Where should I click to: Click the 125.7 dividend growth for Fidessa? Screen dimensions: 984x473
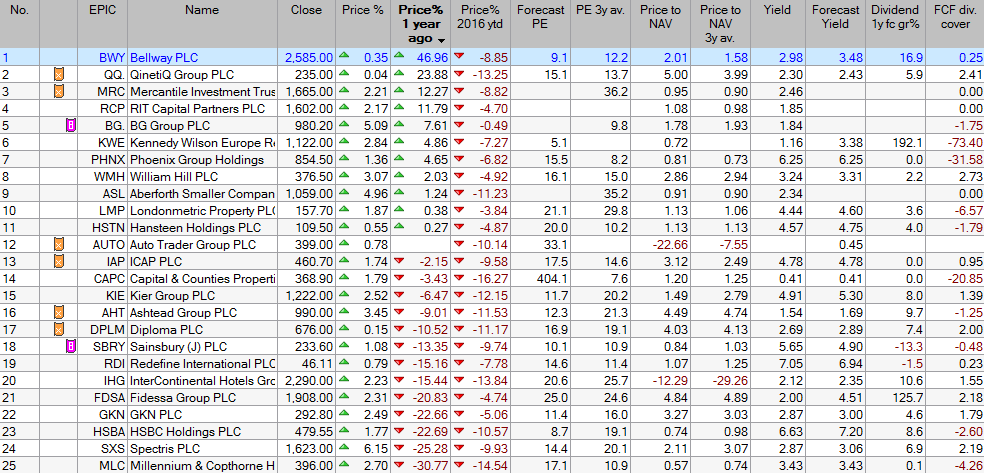coord(907,398)
